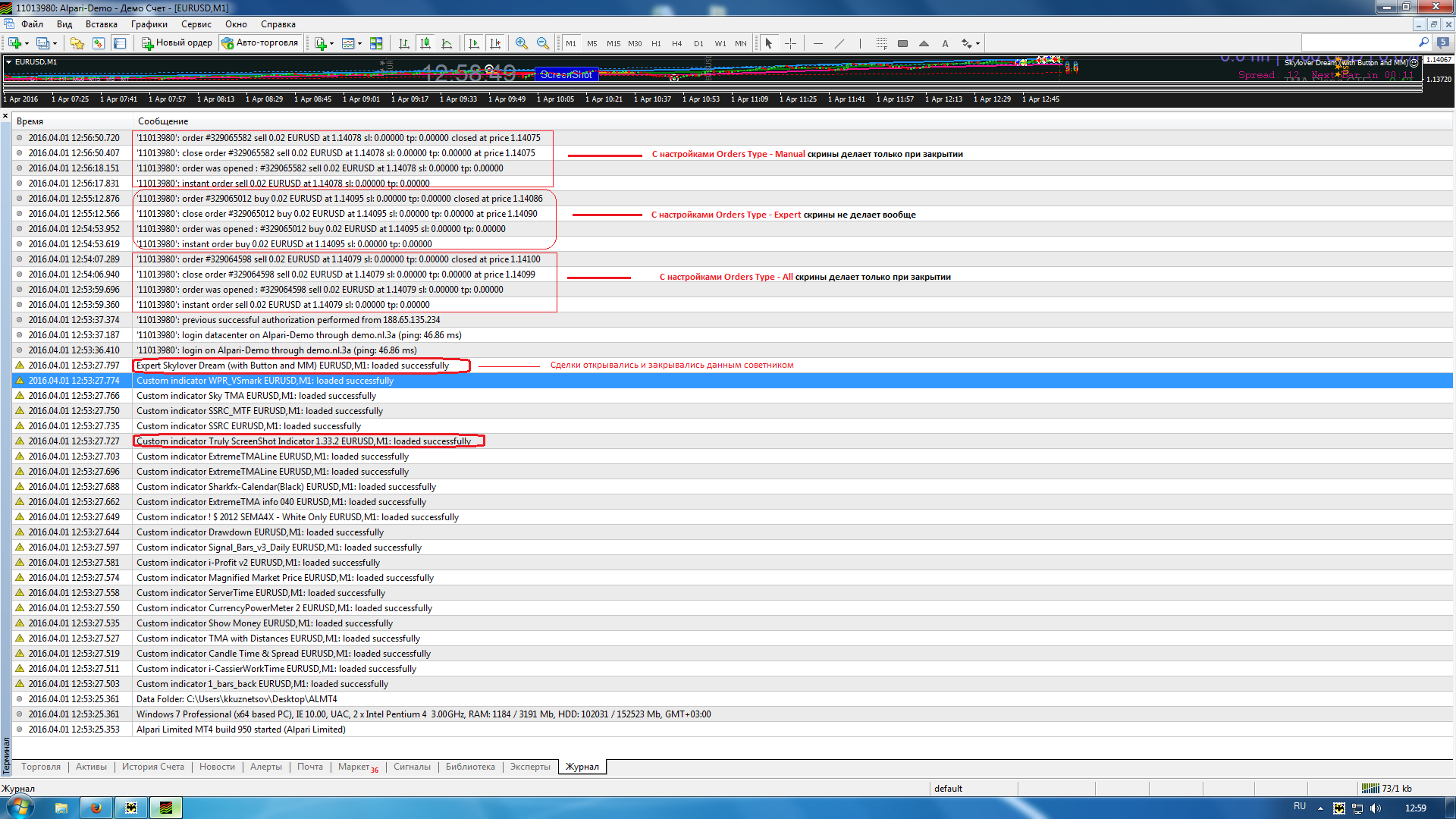Select the M30 timeframe button
The width and height of the screenshot is (1456, 819).
[635, 43]
